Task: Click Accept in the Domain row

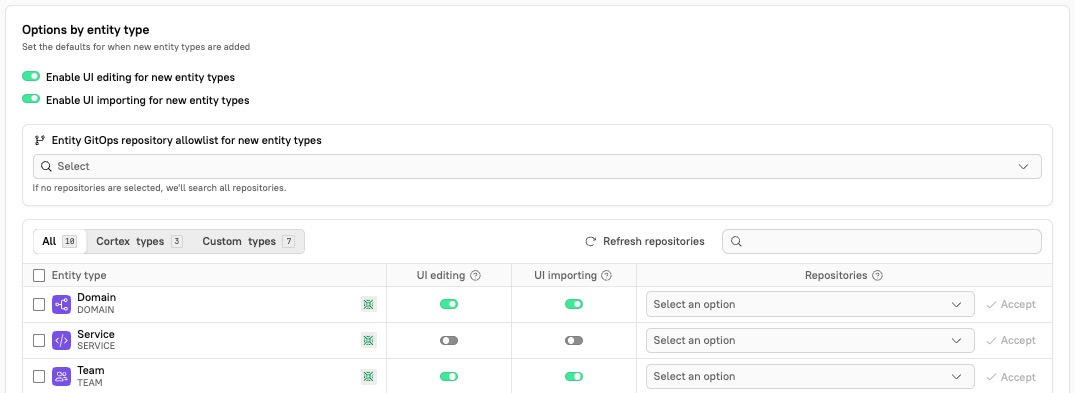Action: 1011,305
